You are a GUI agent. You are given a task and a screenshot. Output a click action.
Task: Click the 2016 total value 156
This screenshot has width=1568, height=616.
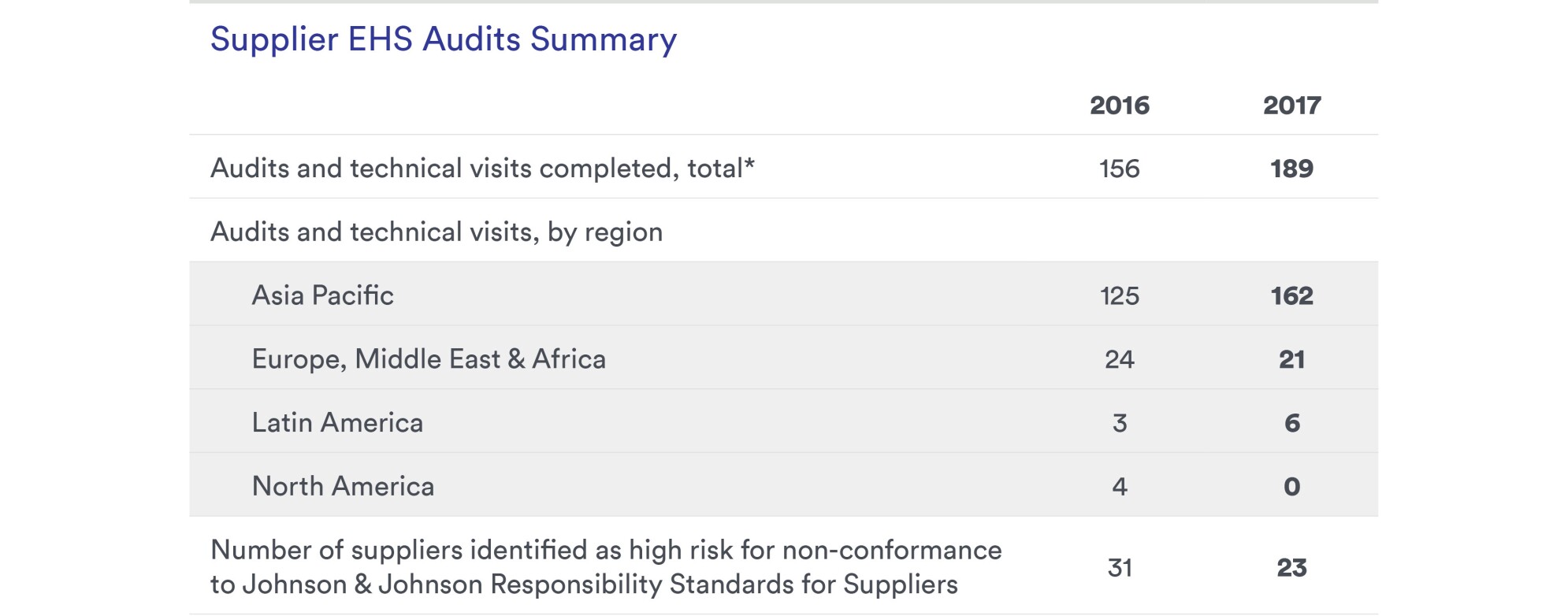1119,169
